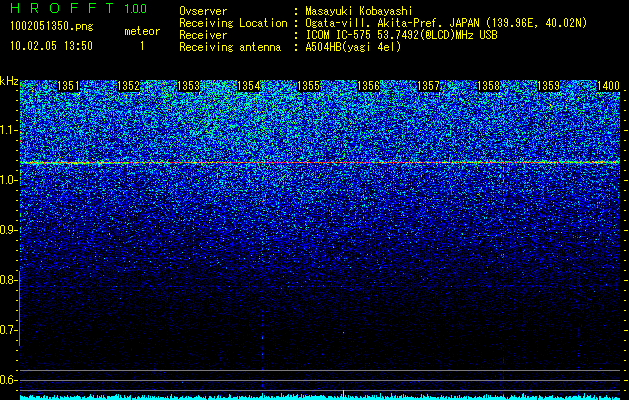The image size is (629, 400).
Task: Select the 1353 time label
Action: 189,86
